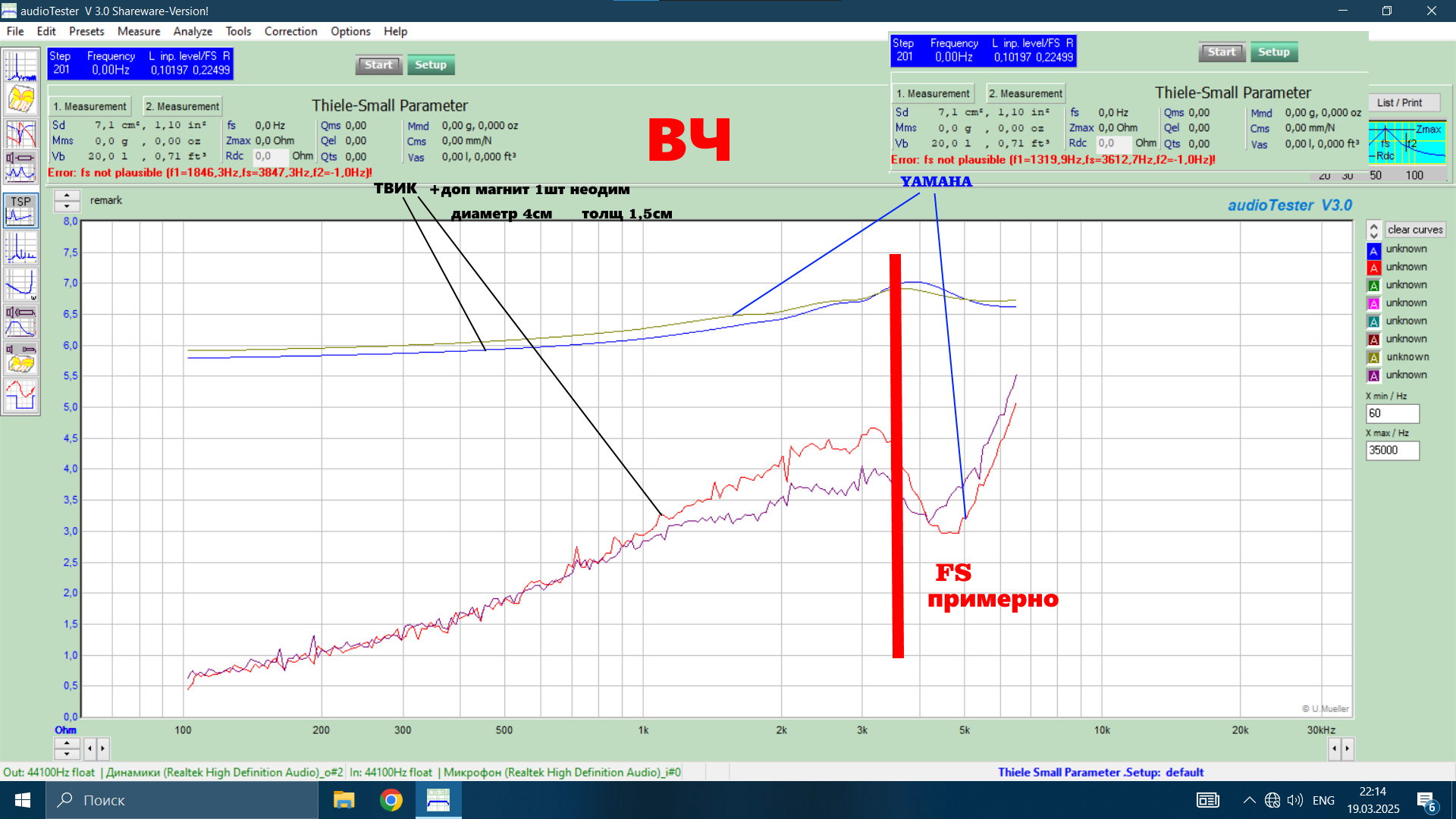Image resolution: width=1456 pixels, height=819 pixels.
Task: Open the 3D waterfall measurement icon
Action: tap(20, 99)
